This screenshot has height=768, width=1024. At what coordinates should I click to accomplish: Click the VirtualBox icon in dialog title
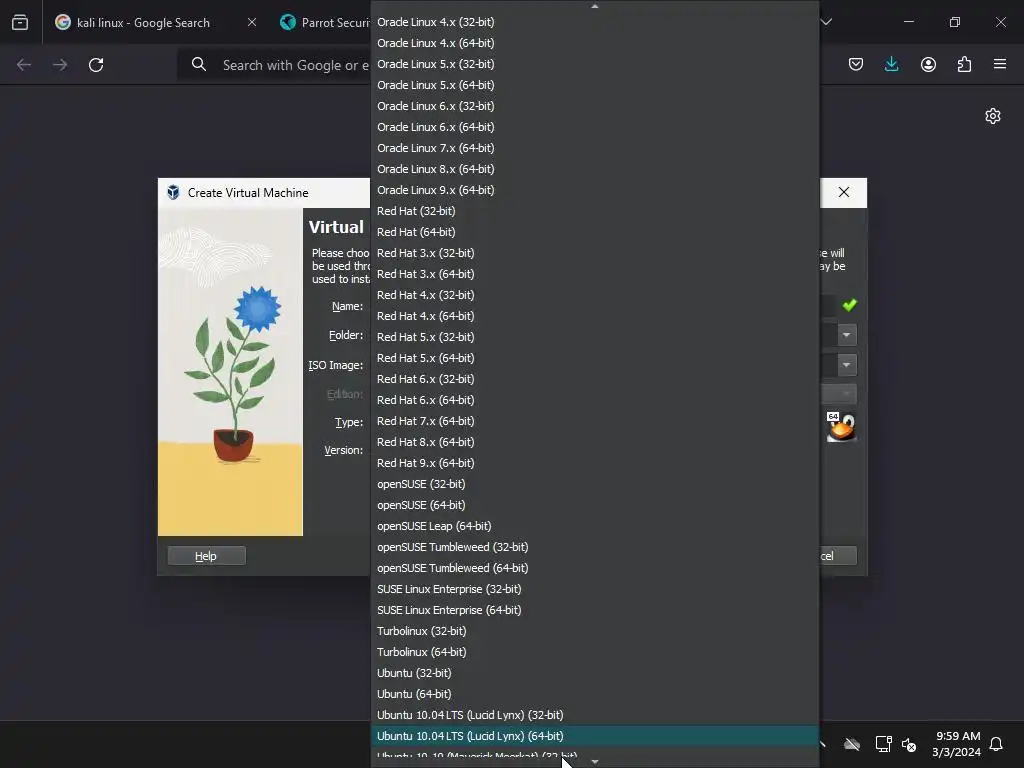[x=173, y=193]
